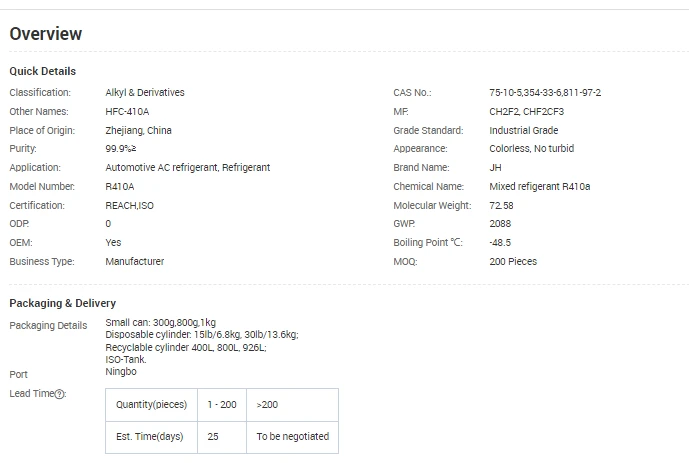Click the Lead Time help question-mark icon
Screen dimensions: 689x463
pos(59,394)
